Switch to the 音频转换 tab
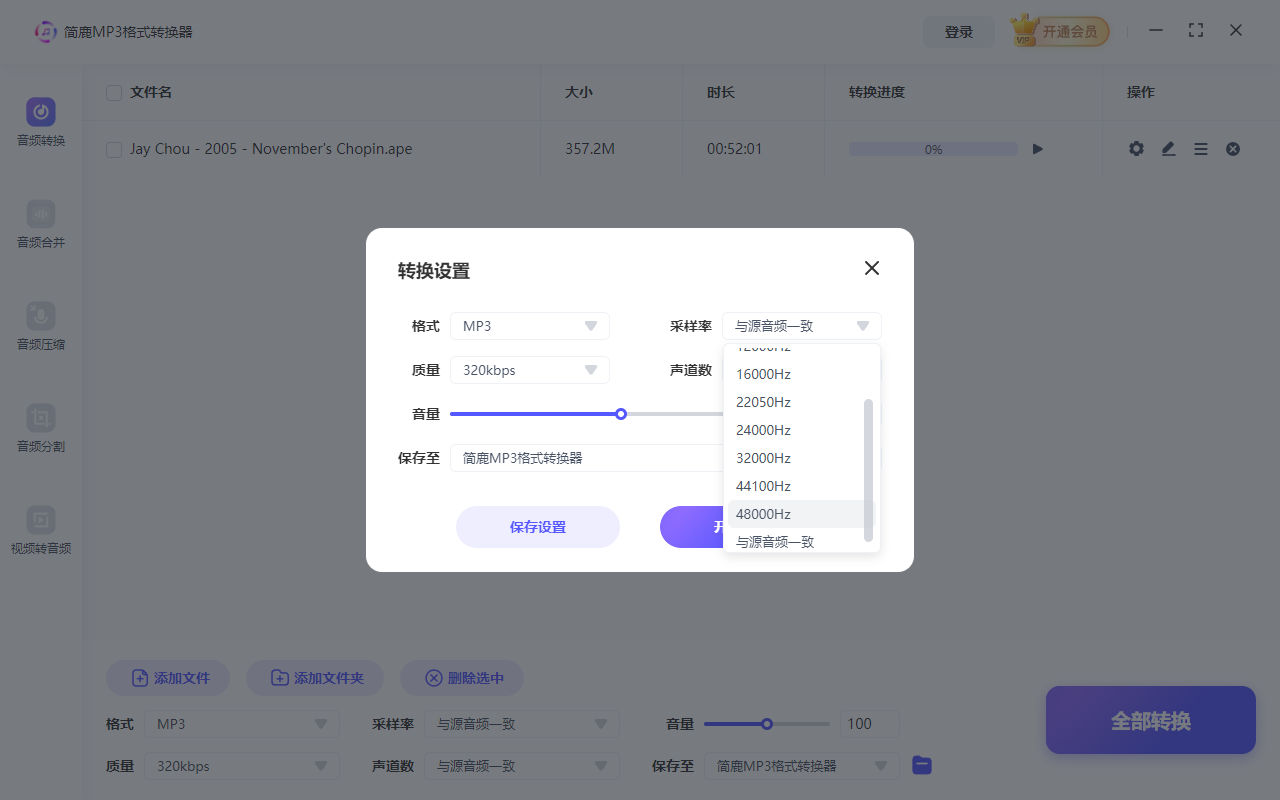This screenshot has height=800, width=1280. click(40, 121)
